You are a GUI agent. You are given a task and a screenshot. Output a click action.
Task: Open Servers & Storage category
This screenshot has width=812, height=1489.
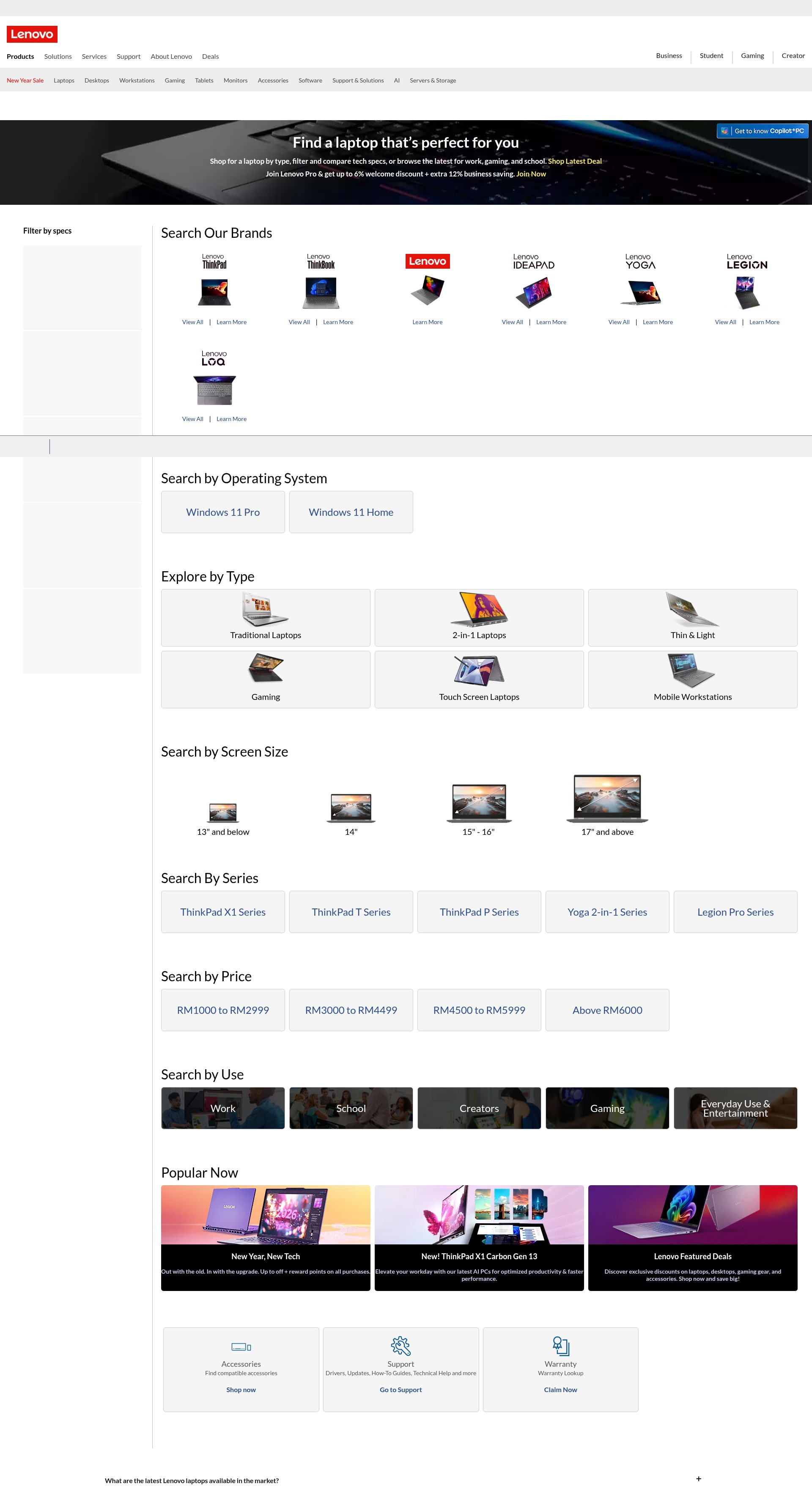[x=433, y=80]
